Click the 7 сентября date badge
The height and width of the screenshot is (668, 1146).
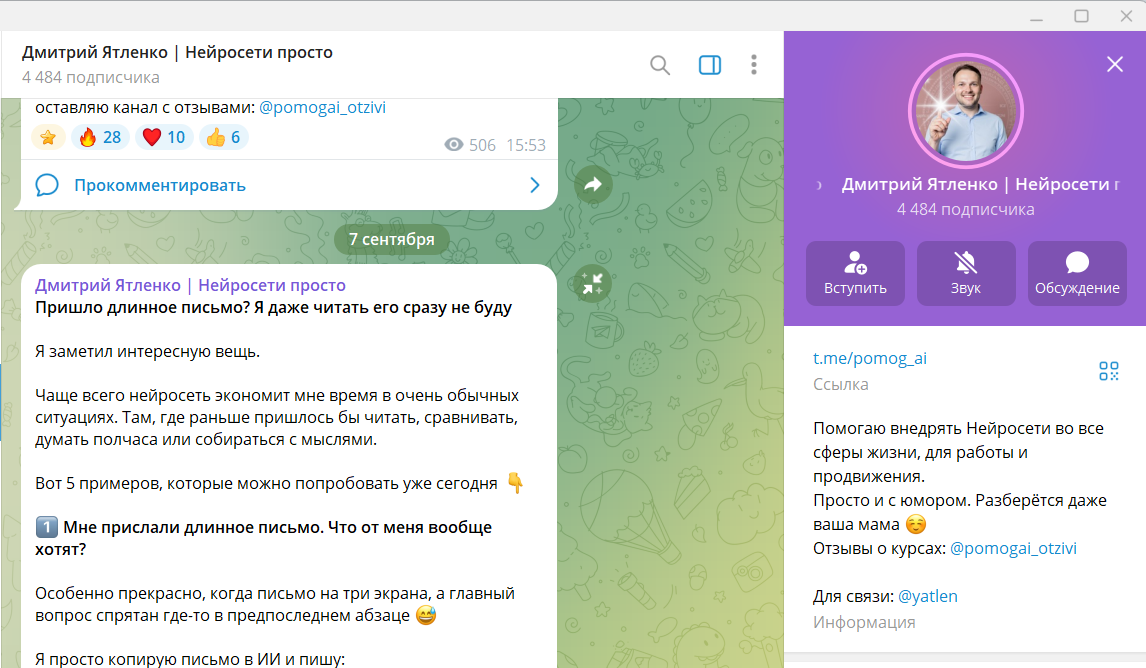point(392,239)
